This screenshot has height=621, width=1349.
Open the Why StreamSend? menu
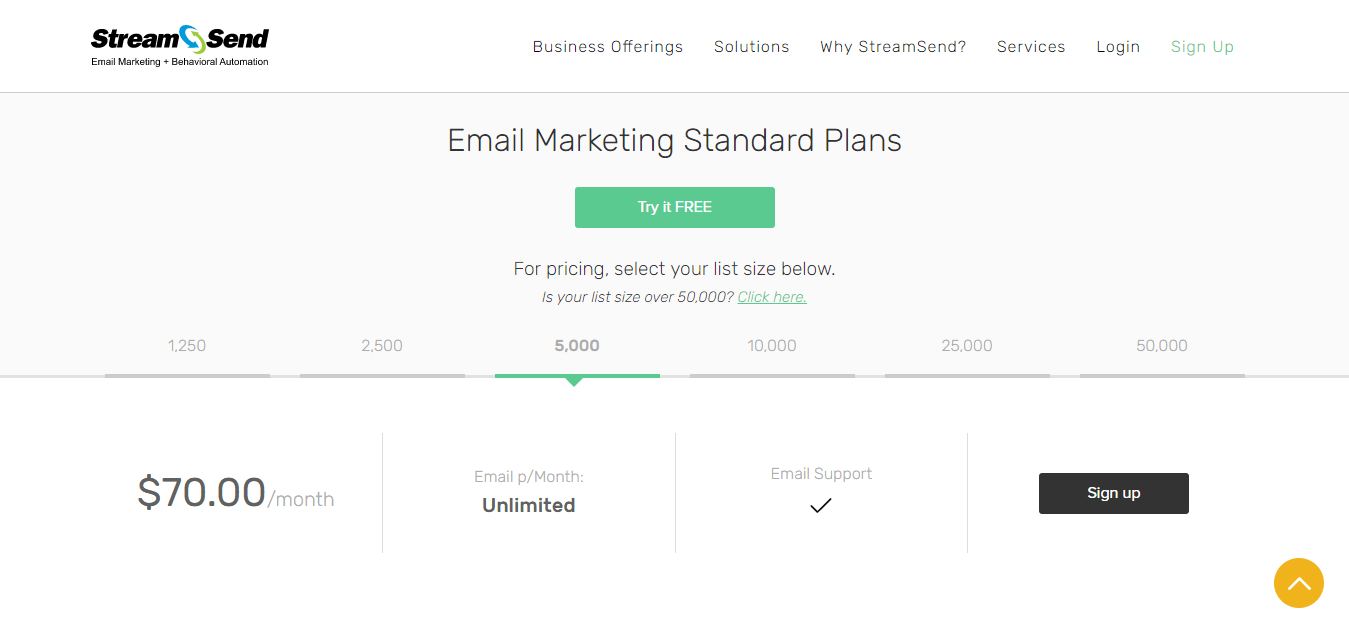tap(893, 47)
